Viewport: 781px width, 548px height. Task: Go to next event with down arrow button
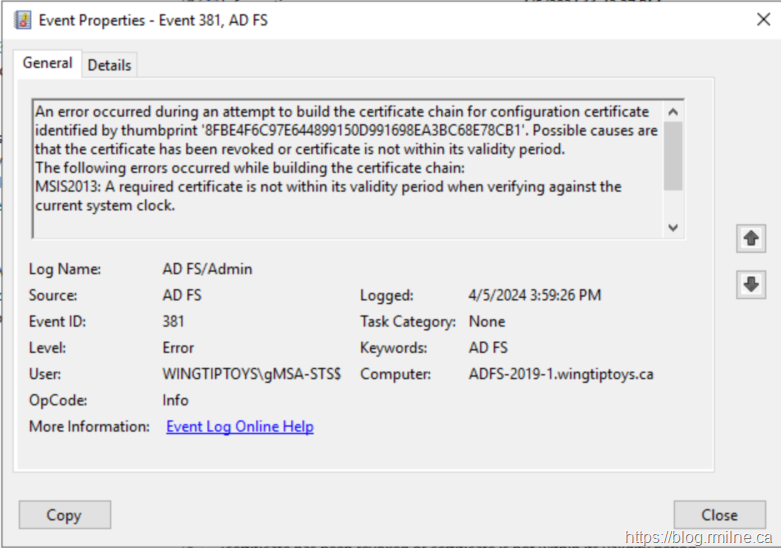click(x=750, y=284)
